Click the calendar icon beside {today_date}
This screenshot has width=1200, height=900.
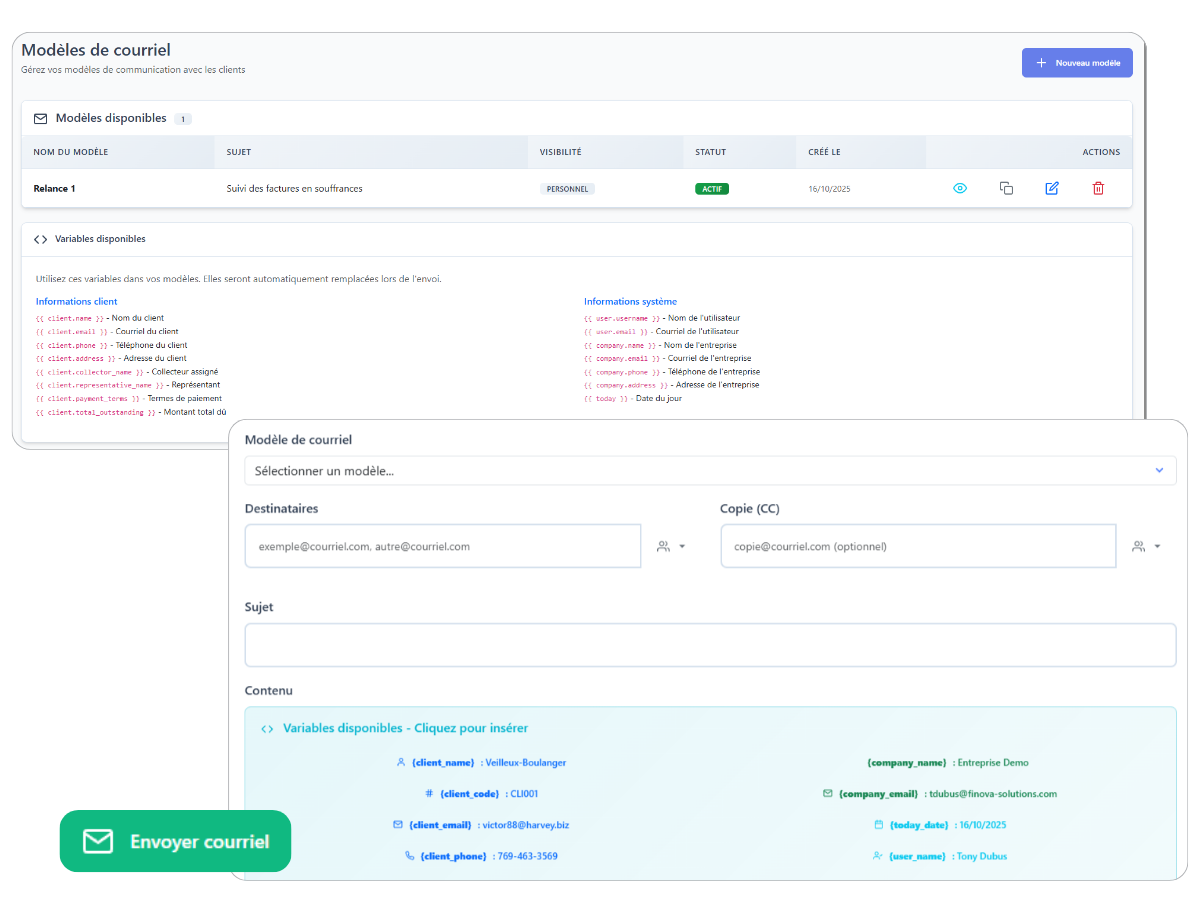[x=878, y=824]
